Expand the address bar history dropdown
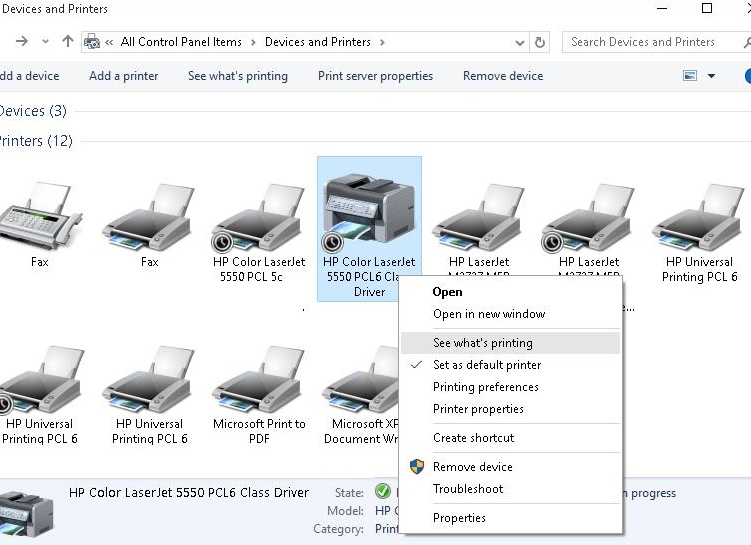 pyautogui.click(x=520, y=43)
